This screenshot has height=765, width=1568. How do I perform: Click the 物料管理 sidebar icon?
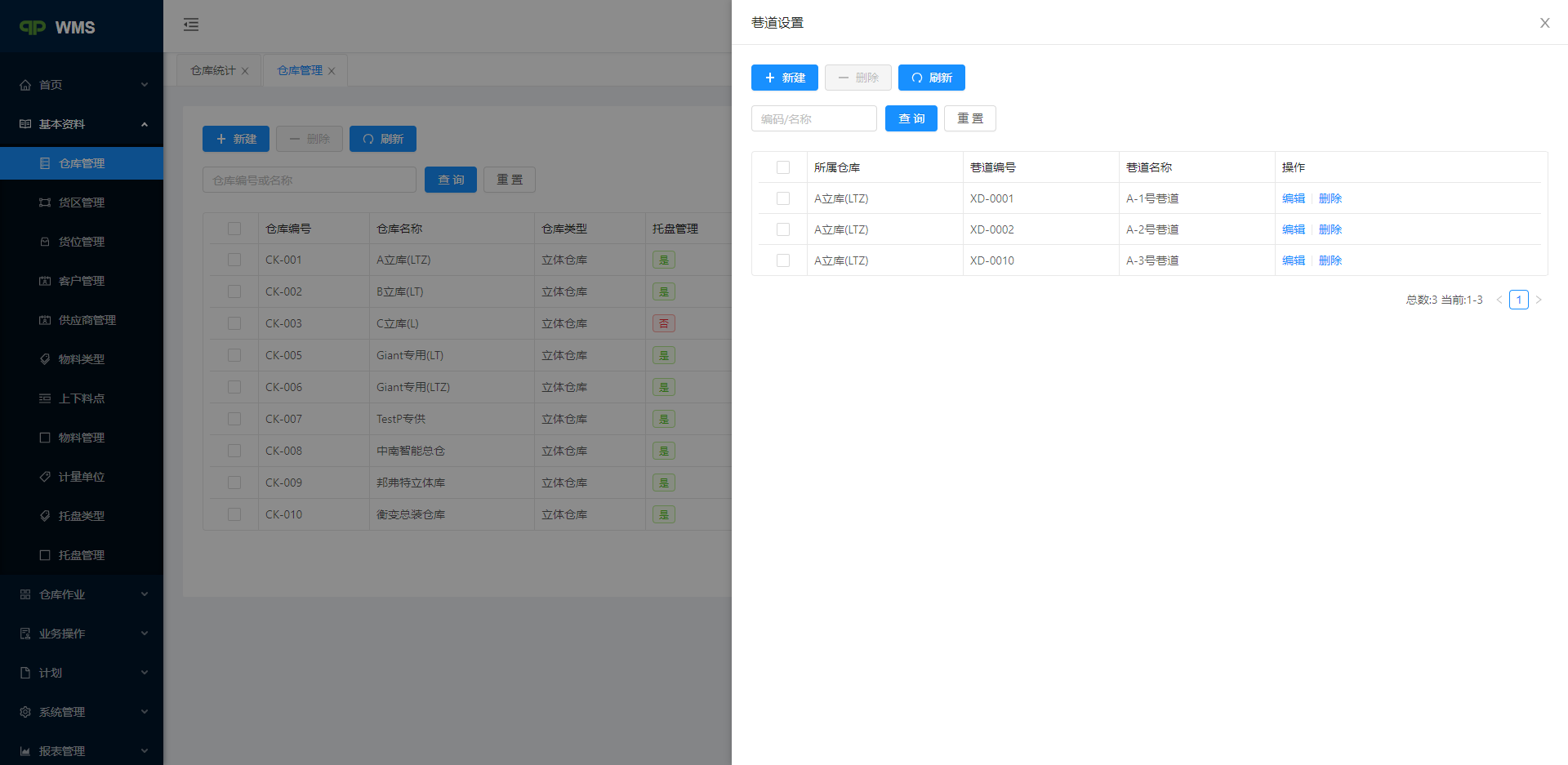click(x=45, y=438)
